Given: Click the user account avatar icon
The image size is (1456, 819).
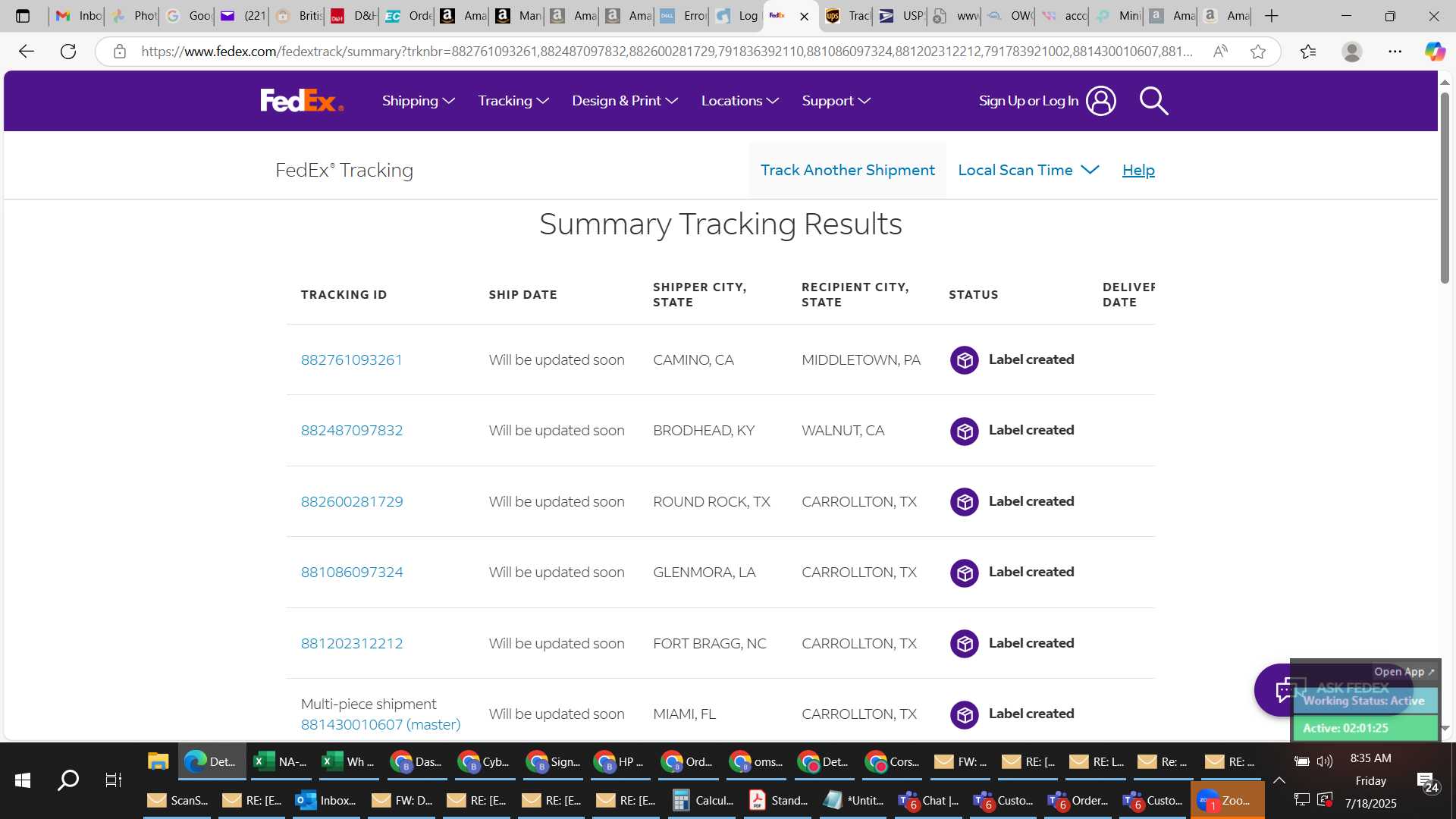Looking at the screenshot, I should click(1100, 101).
